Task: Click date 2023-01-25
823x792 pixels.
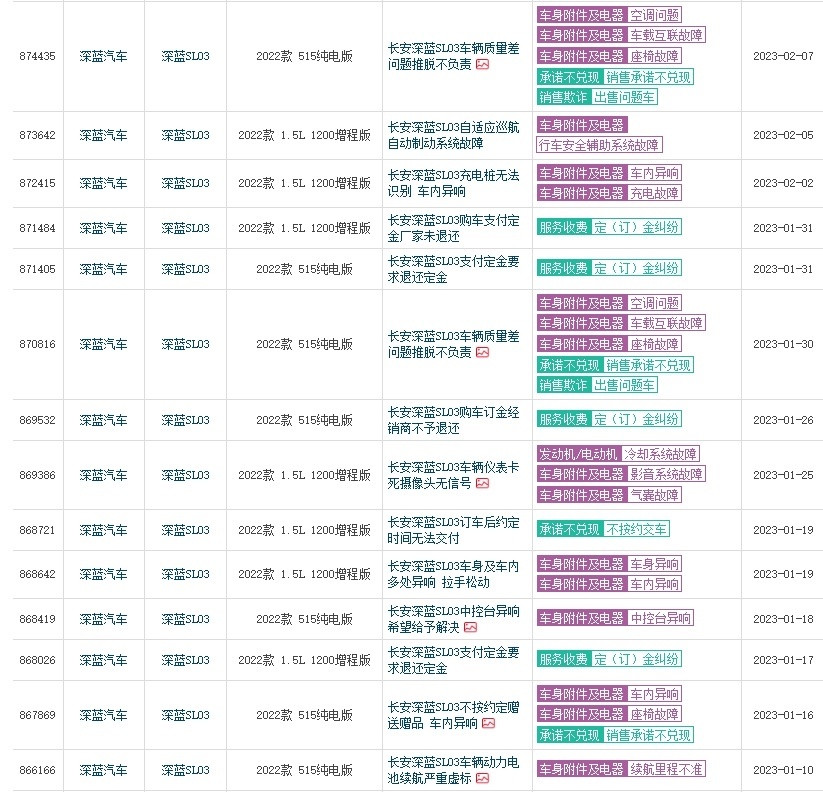Action: point(783,476)
